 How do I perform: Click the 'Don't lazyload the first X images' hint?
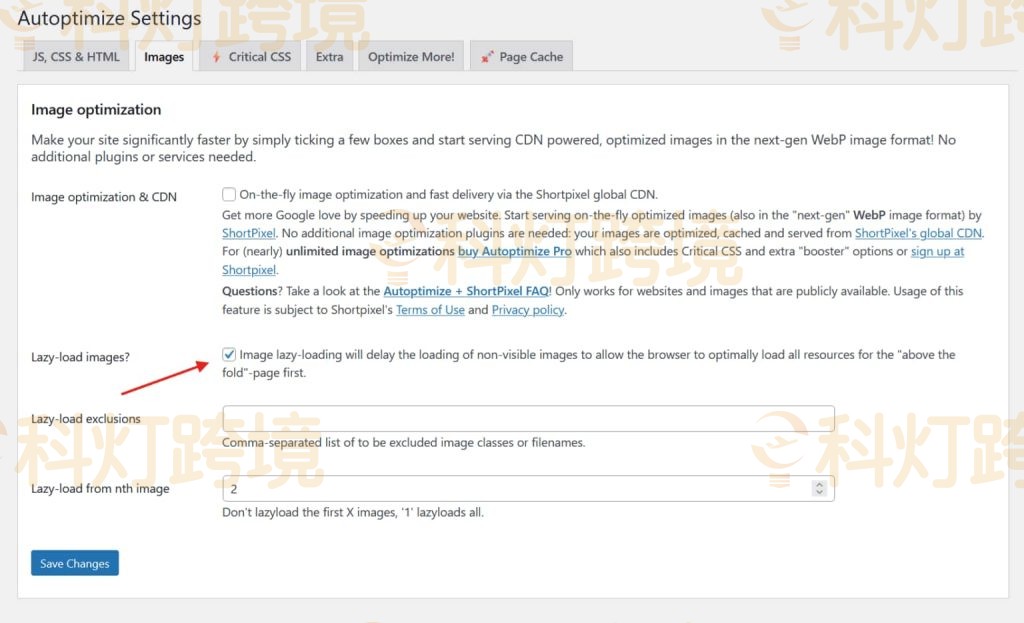pyautogui.click(x=353, y=513)
